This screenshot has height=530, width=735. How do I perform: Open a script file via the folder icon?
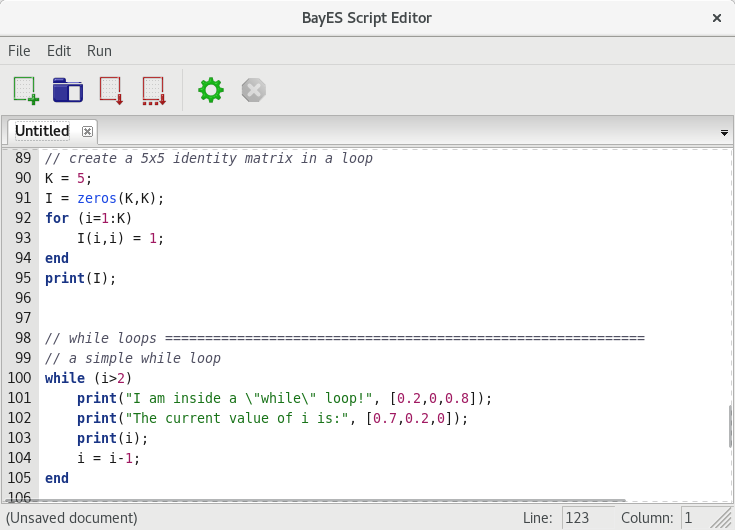(68, 90)
